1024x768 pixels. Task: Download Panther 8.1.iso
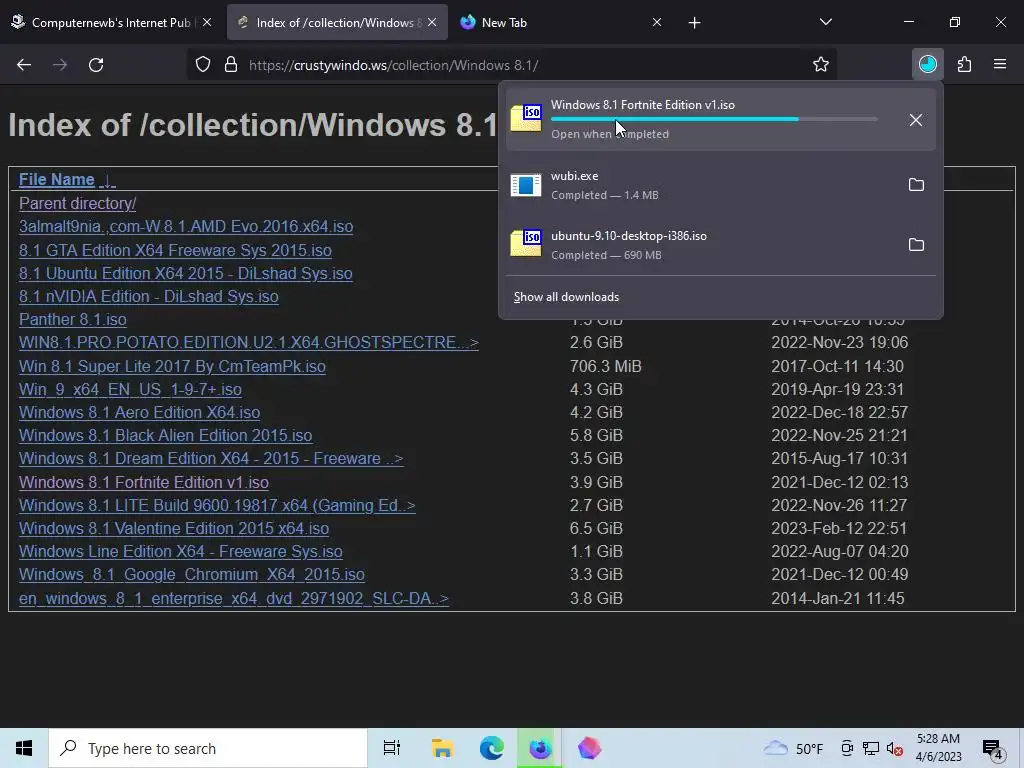[72, 319]
